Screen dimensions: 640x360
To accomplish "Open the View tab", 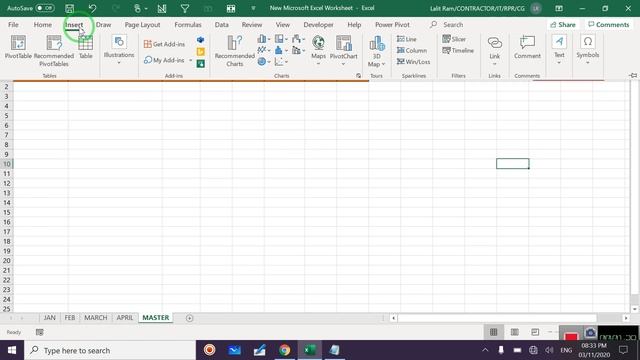I will click(x=282, y=24).
